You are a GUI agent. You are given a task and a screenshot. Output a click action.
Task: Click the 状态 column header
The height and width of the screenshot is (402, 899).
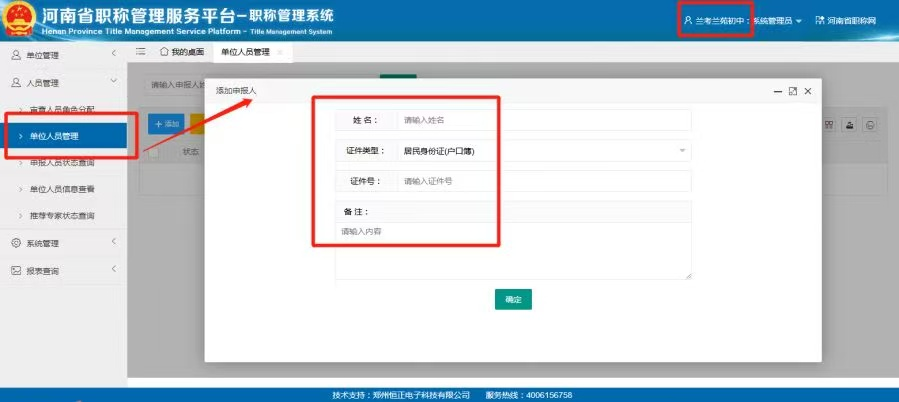click(x=191, y=153)
